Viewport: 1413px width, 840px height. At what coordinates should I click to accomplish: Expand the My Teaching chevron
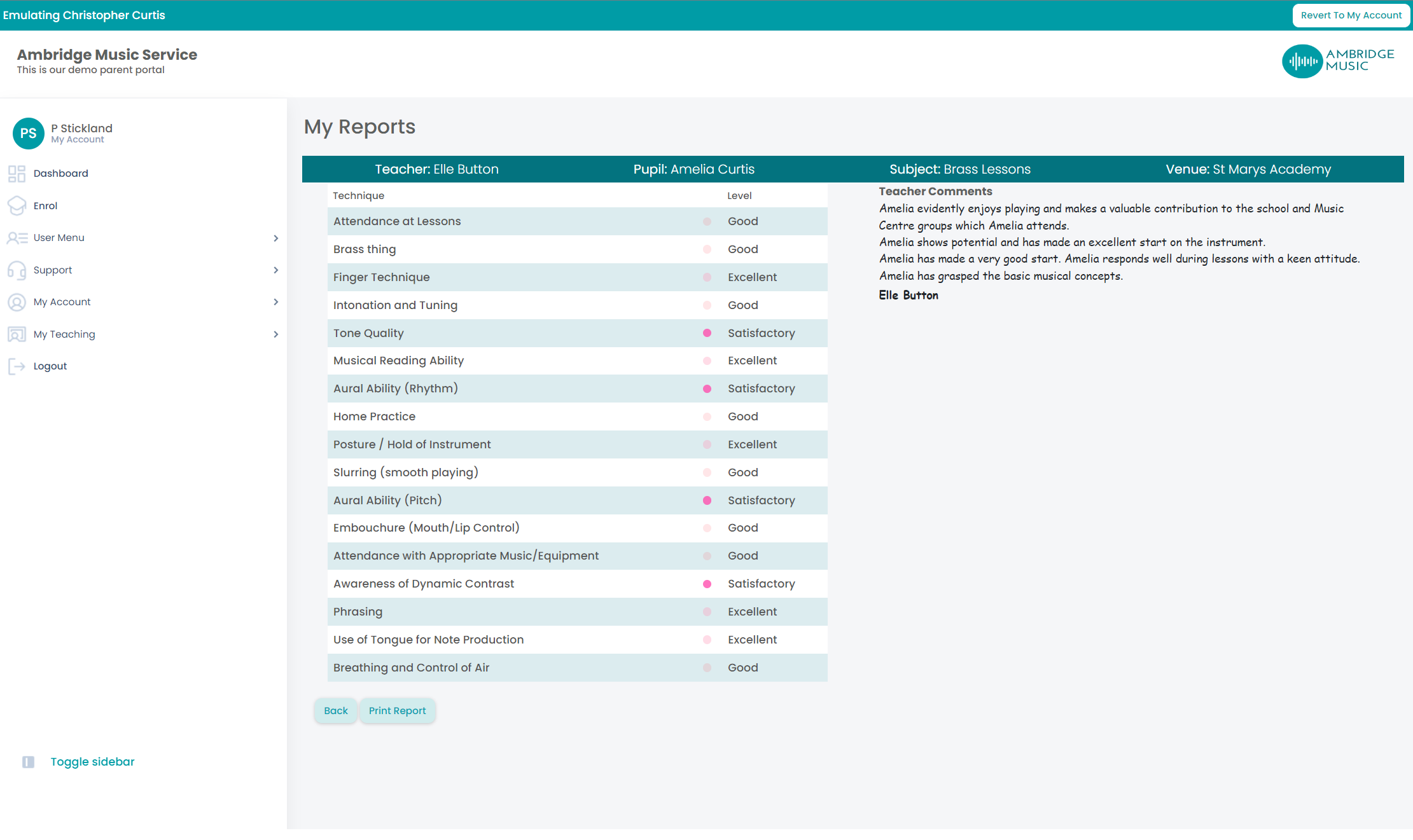(x=275, y=334)
